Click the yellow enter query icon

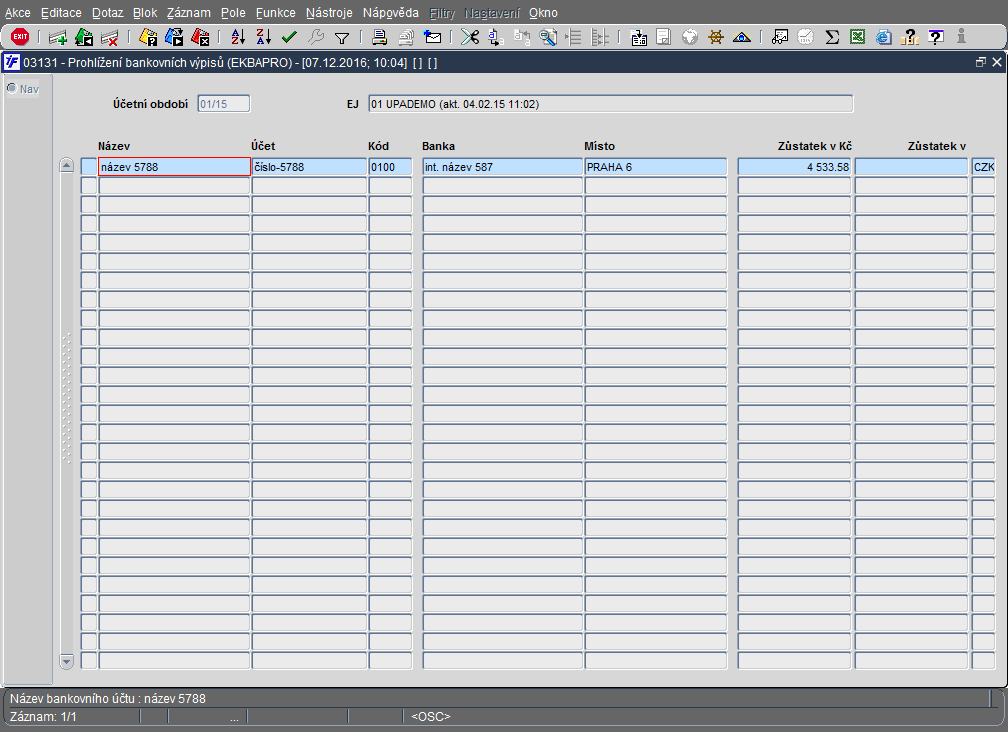point(148,37)
